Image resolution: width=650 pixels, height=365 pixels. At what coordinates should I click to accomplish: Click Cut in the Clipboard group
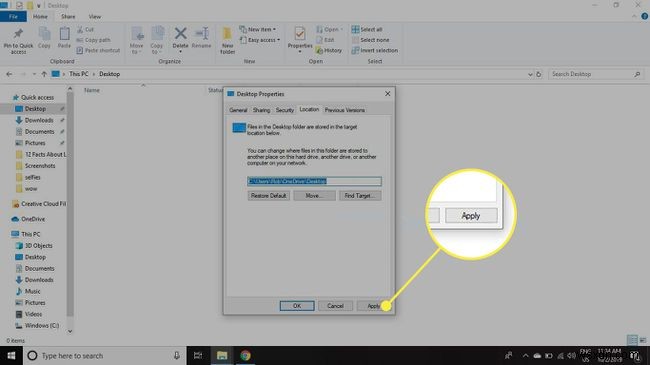tap(85, 29)
